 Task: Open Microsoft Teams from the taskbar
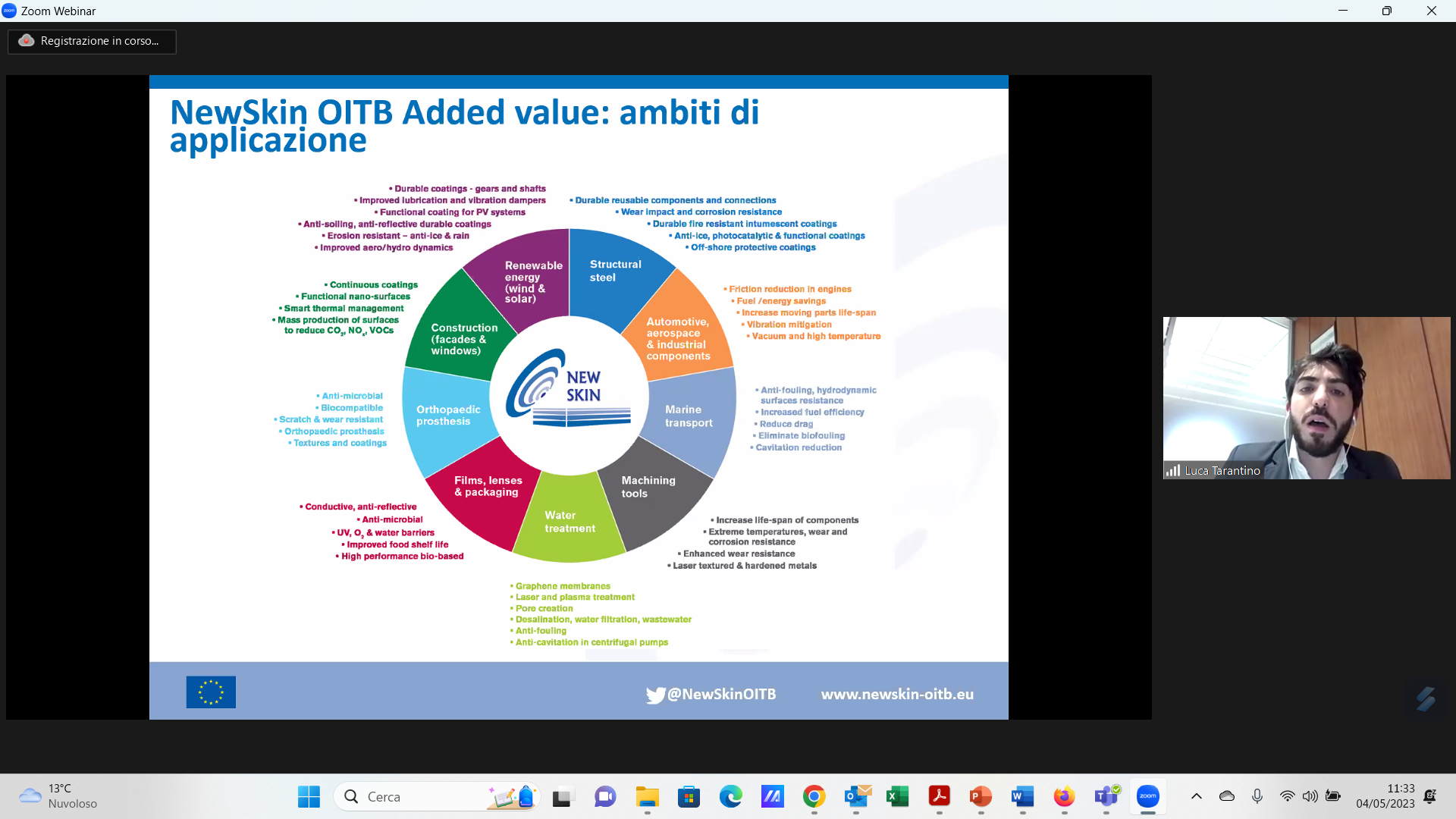(1106, 796)
